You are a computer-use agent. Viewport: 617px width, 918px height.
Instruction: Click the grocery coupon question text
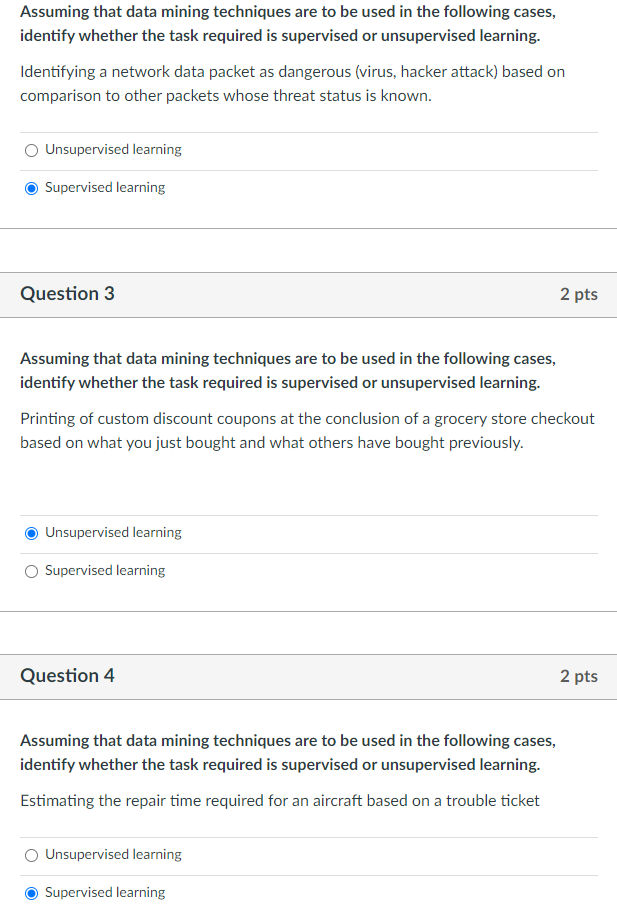click(x=306, y=430)
